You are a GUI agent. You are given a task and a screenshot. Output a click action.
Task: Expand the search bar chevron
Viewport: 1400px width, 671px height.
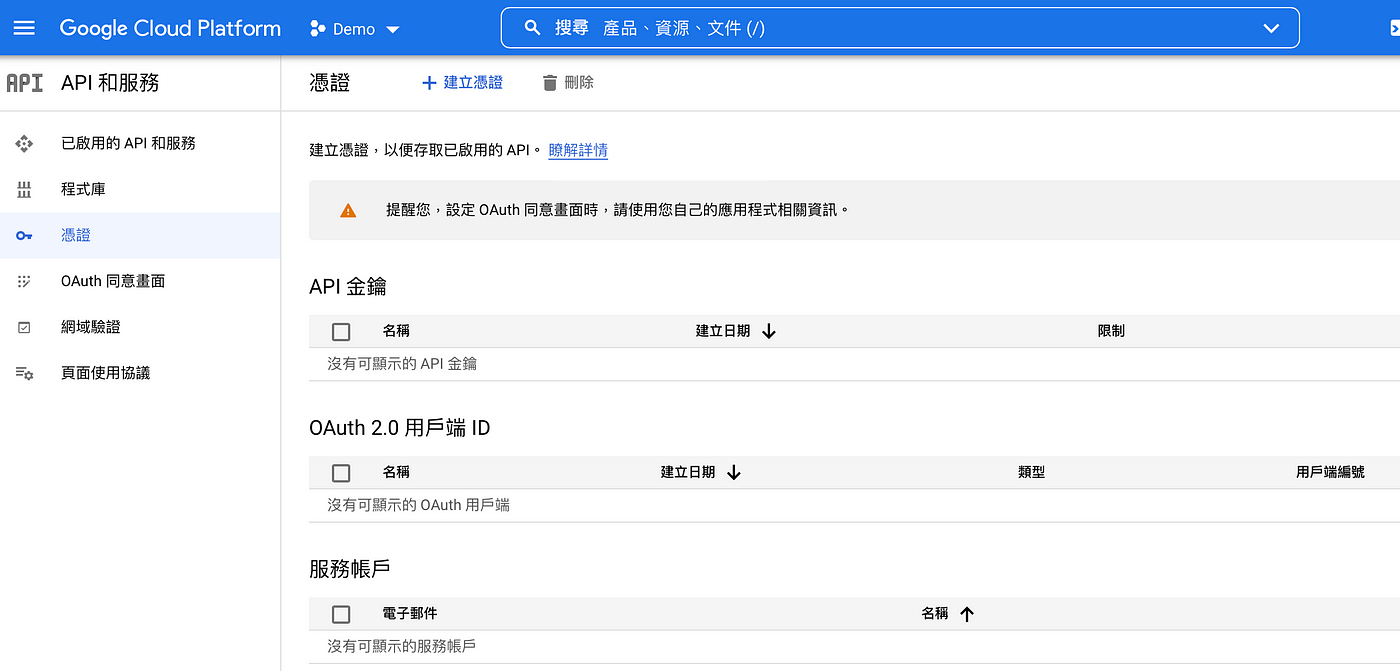pos(1271,28)
